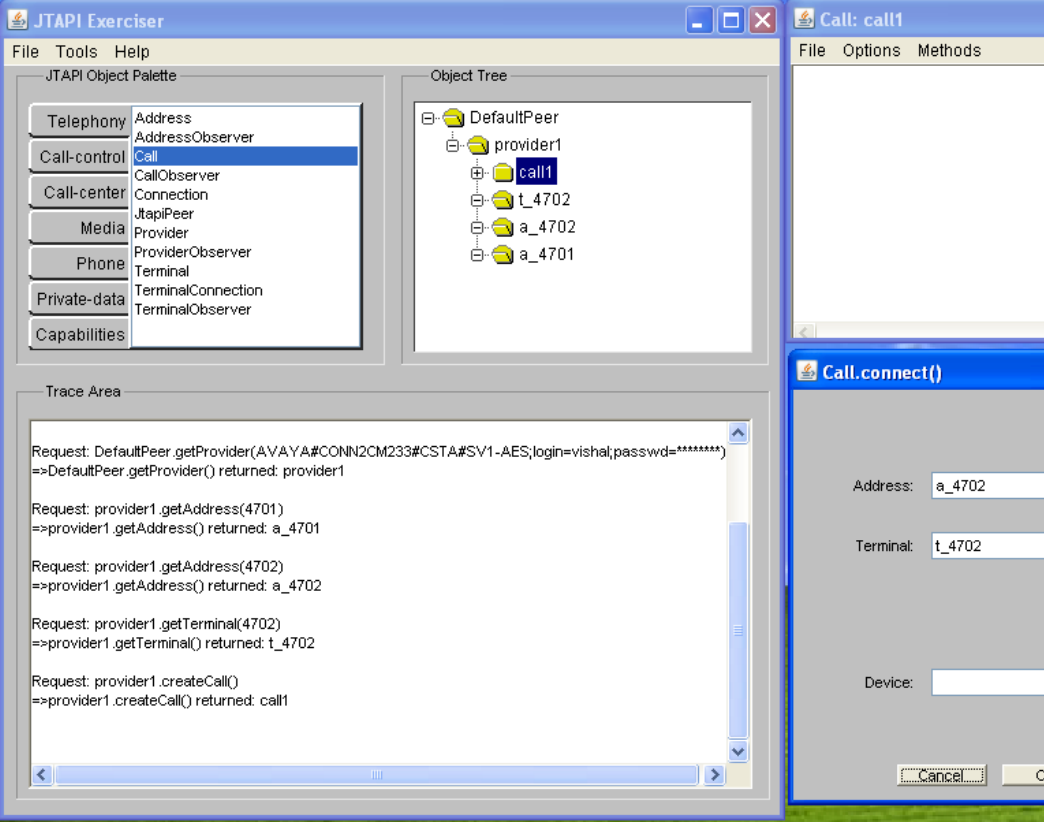Collapse the DefaultPeer tree node

(x=428, y=118)
